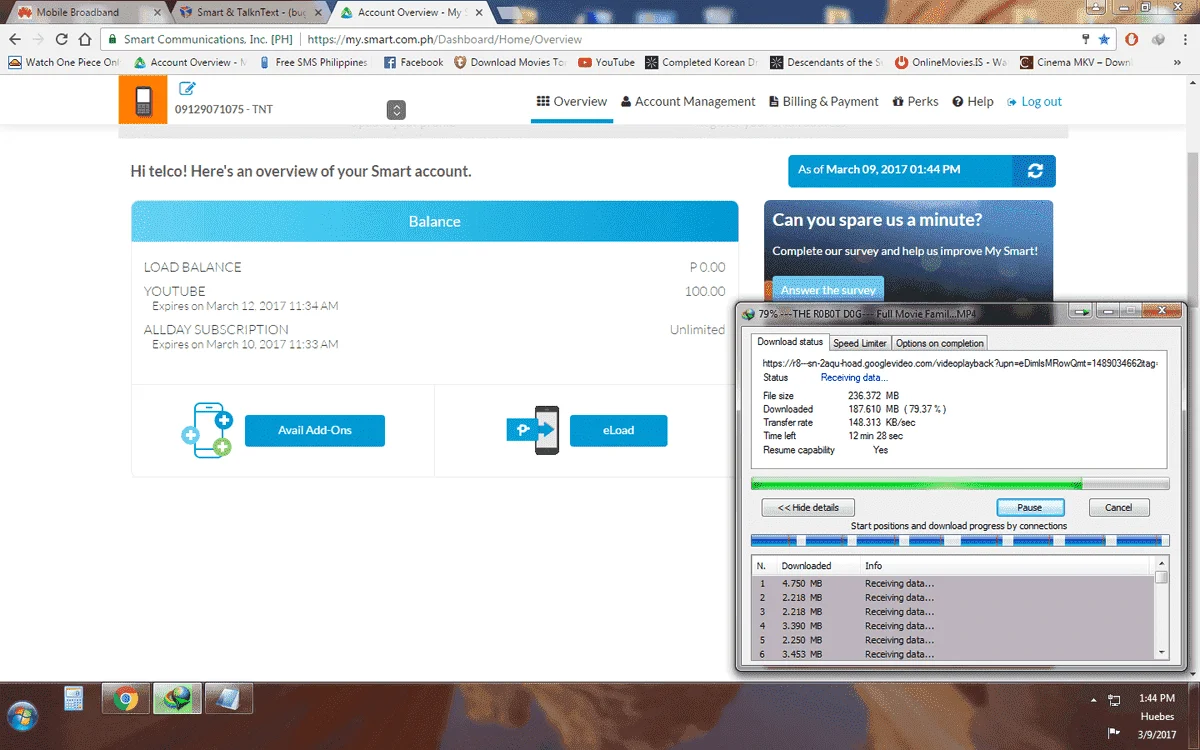Open the Calculator from the taskbar

(74, 698)
